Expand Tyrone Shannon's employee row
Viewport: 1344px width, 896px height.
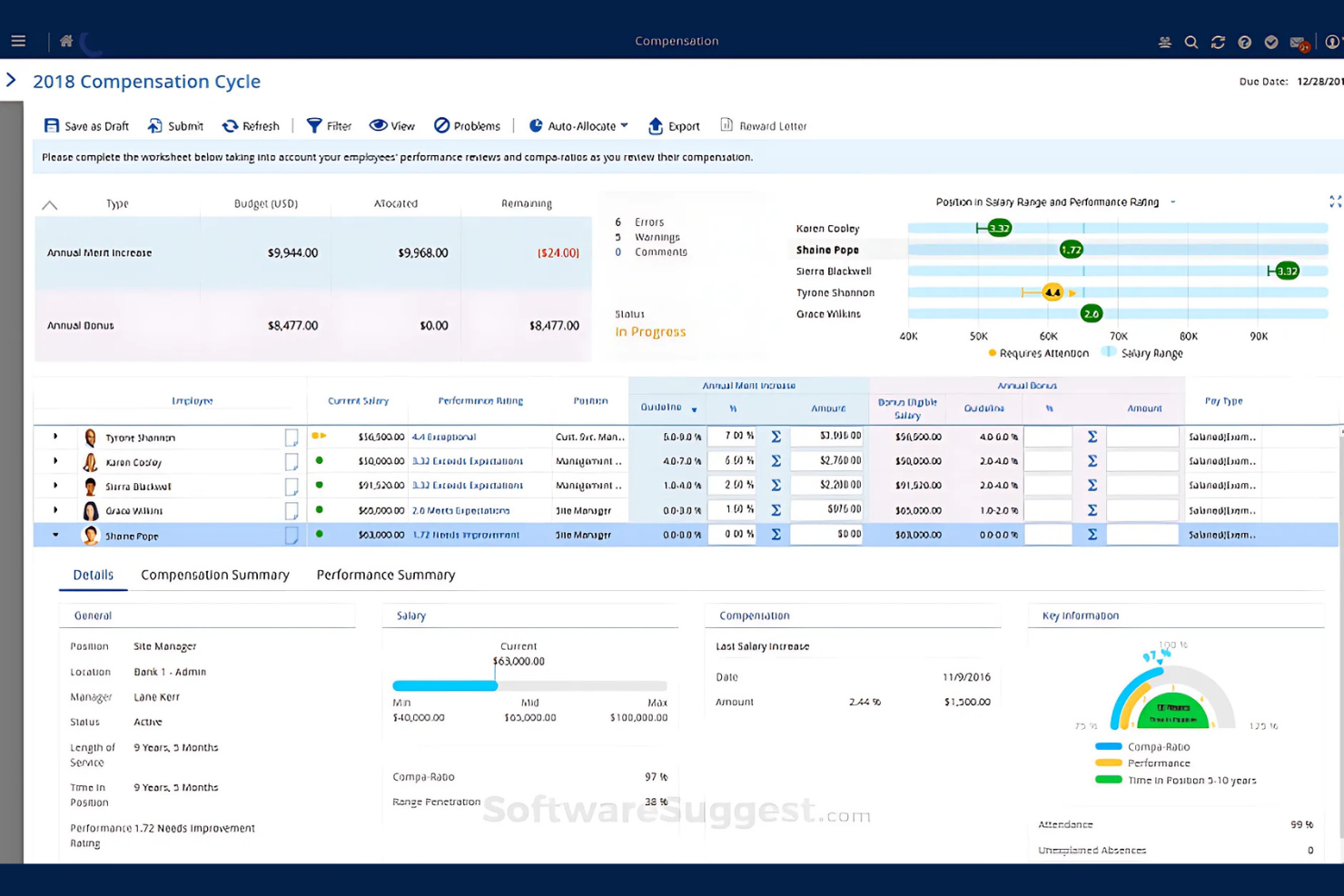click(x=55, y=437)
